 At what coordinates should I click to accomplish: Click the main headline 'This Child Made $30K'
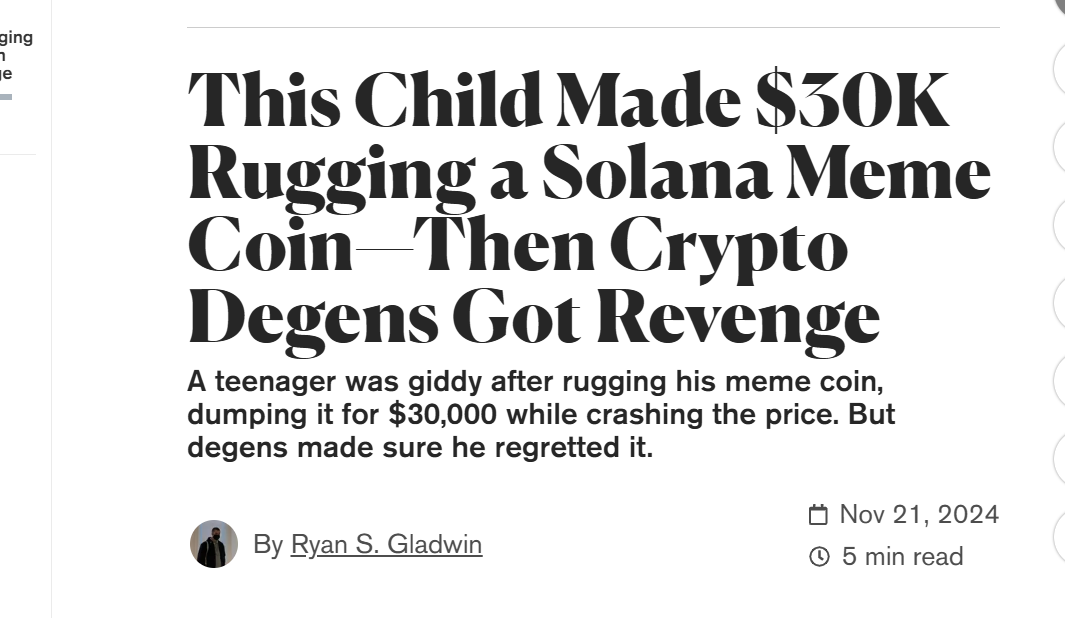click(567, 102)
